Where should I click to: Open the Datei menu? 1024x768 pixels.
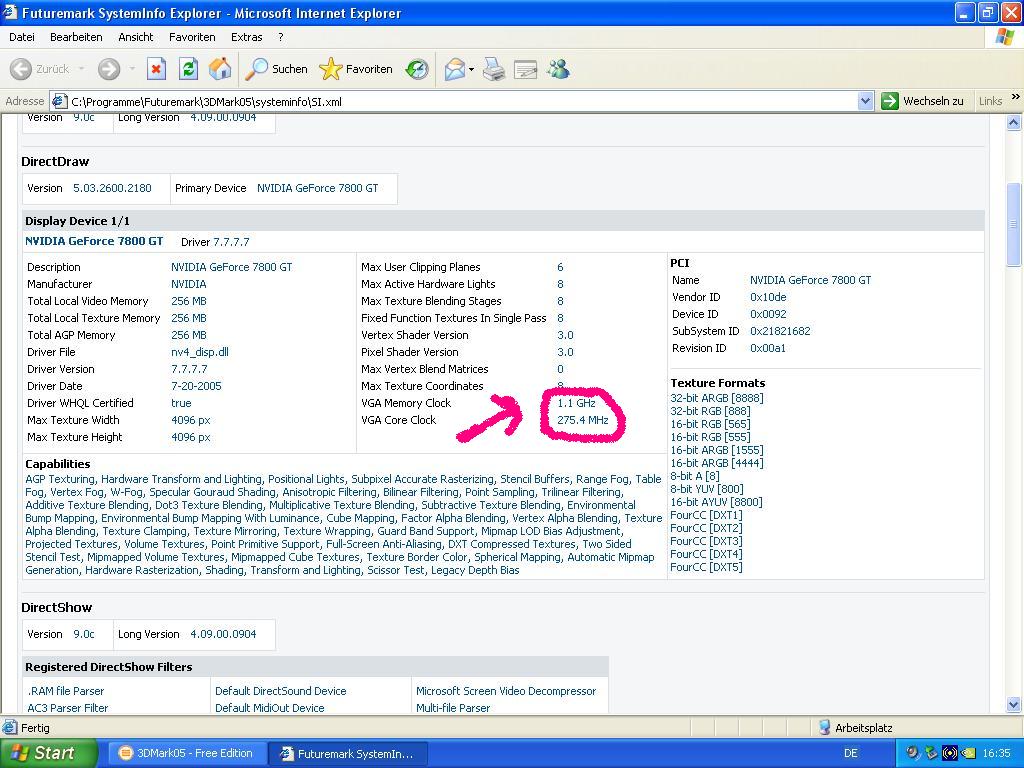pos(22,37)
